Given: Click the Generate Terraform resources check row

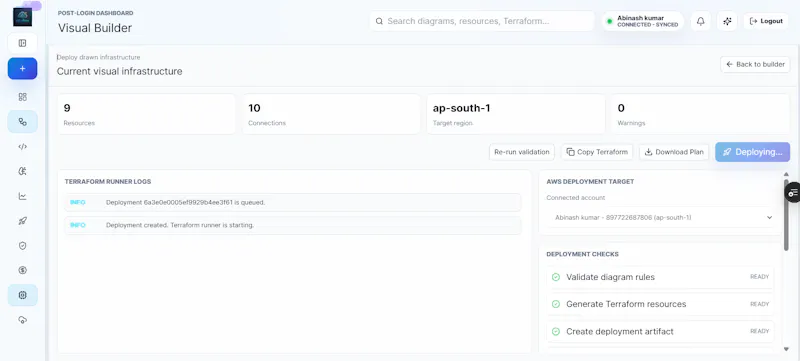Looking at the screenshot, I should (660, 304).
